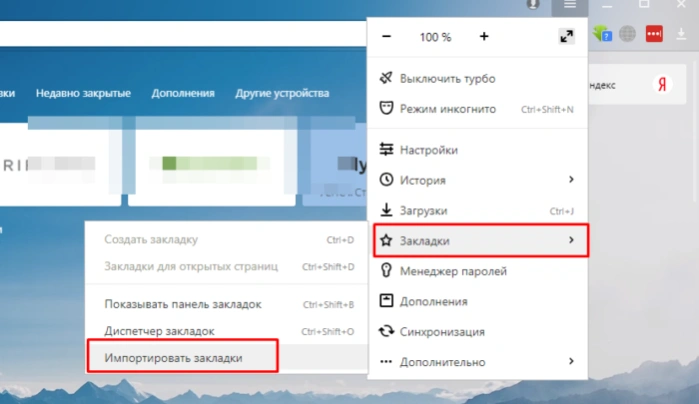Click the Закладки star icon
Screen dimensions: 699x404
386,240
